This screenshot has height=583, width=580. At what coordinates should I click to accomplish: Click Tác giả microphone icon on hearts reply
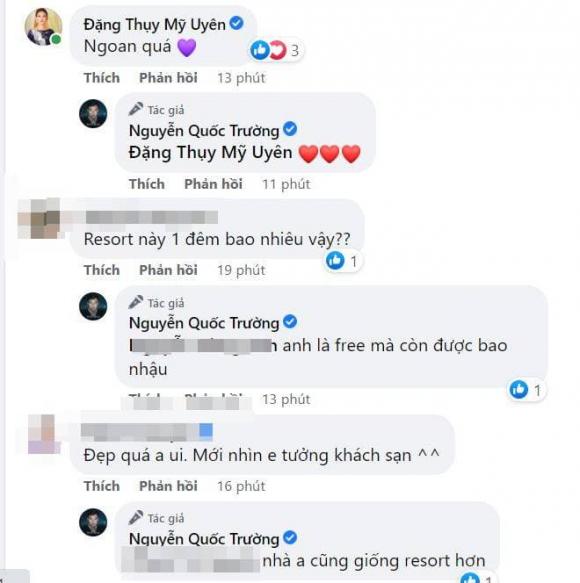[136, 109]
